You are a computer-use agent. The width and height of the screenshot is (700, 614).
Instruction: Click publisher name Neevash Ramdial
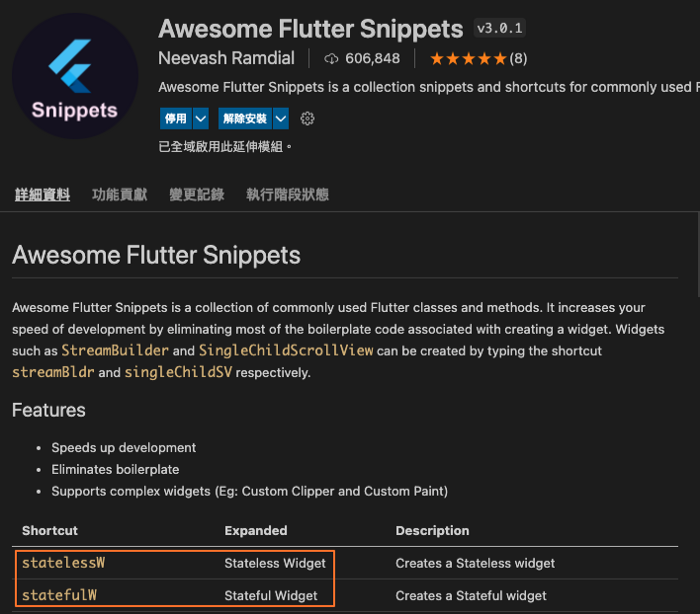(x=227, y=59)
